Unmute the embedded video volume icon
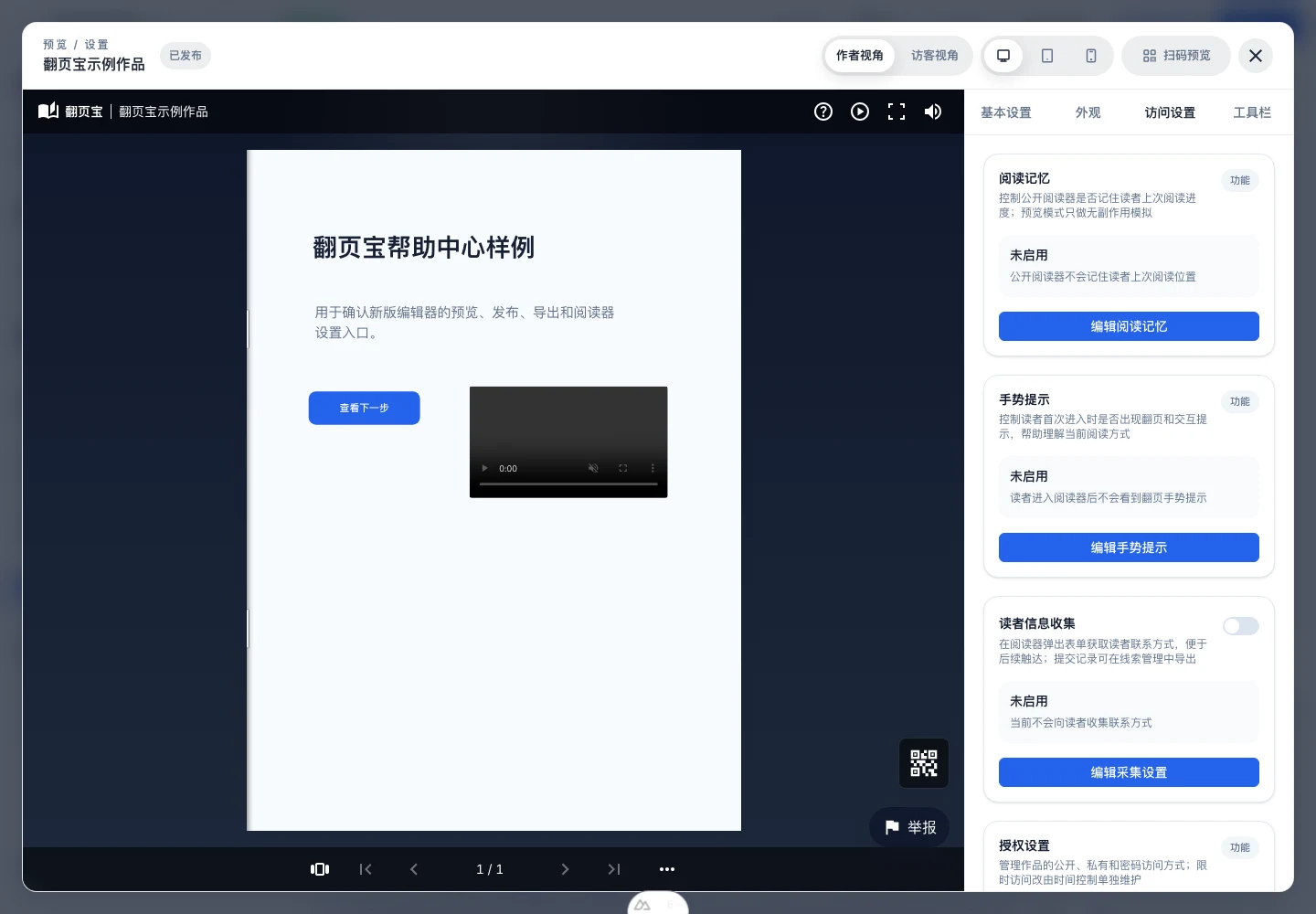 click(x=593, y=468)
